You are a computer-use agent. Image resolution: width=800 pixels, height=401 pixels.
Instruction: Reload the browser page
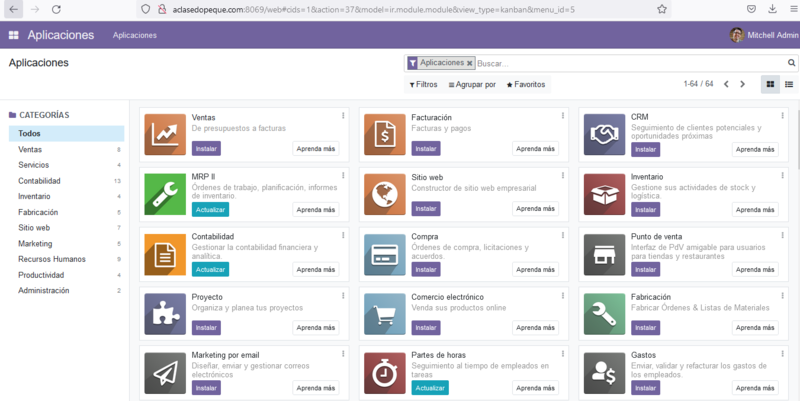pos(57,9)
